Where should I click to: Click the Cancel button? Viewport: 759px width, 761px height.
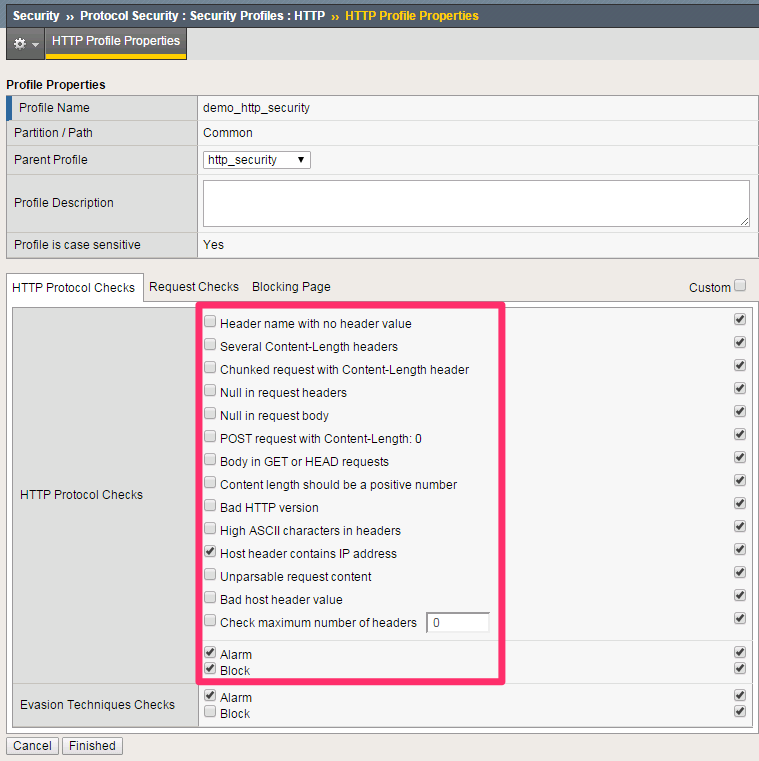coord(33,745)
